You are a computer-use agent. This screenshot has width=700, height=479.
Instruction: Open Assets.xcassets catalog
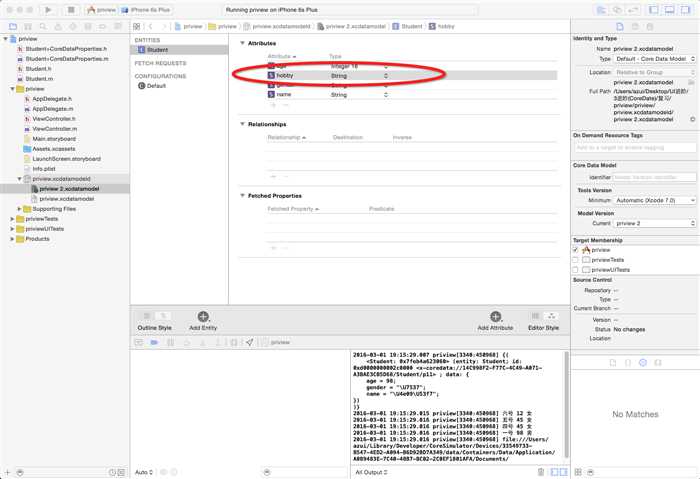[54, 149]
